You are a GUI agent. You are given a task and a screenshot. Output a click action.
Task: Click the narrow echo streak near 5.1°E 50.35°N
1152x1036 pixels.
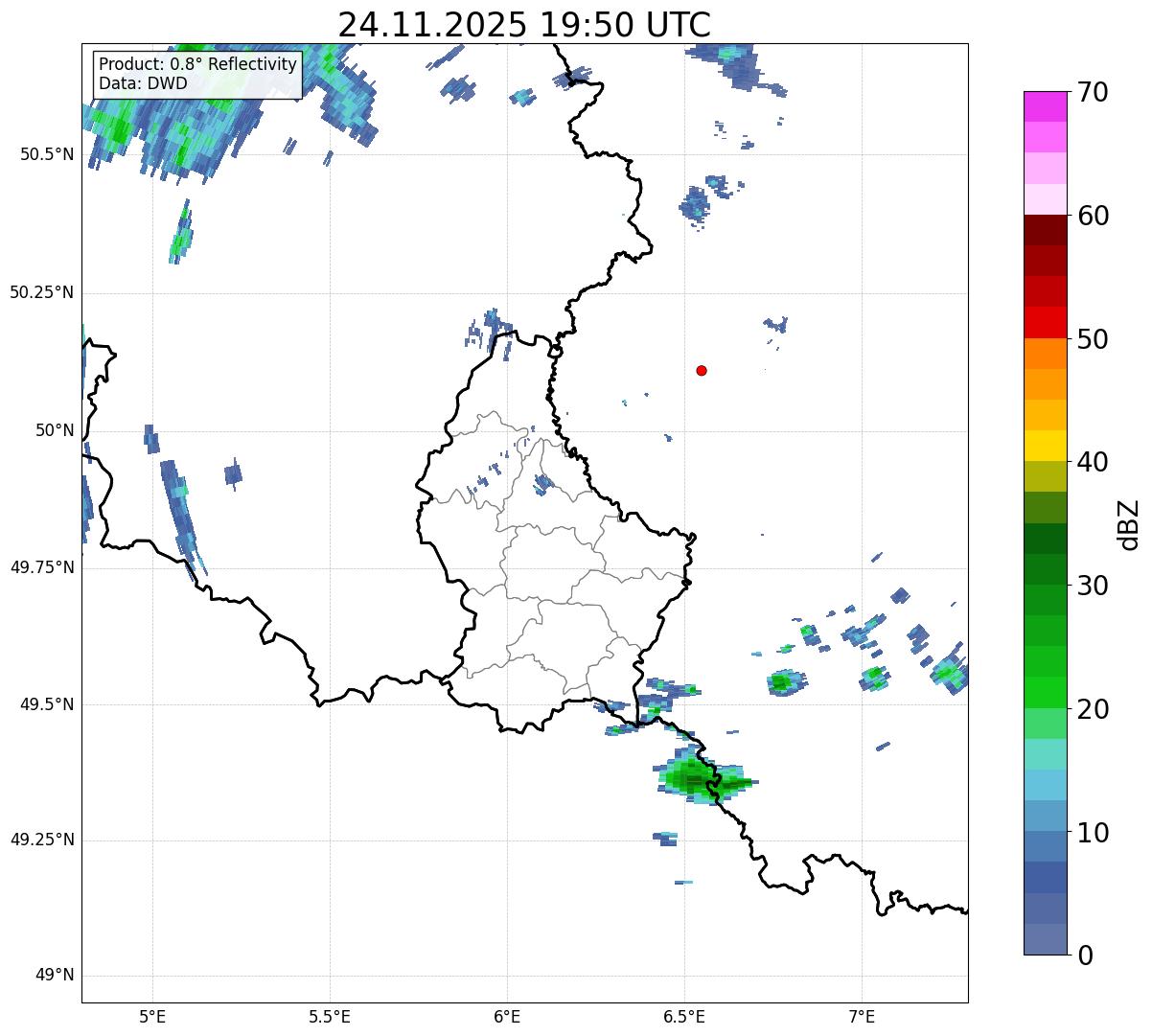click(x=180, y=233)
